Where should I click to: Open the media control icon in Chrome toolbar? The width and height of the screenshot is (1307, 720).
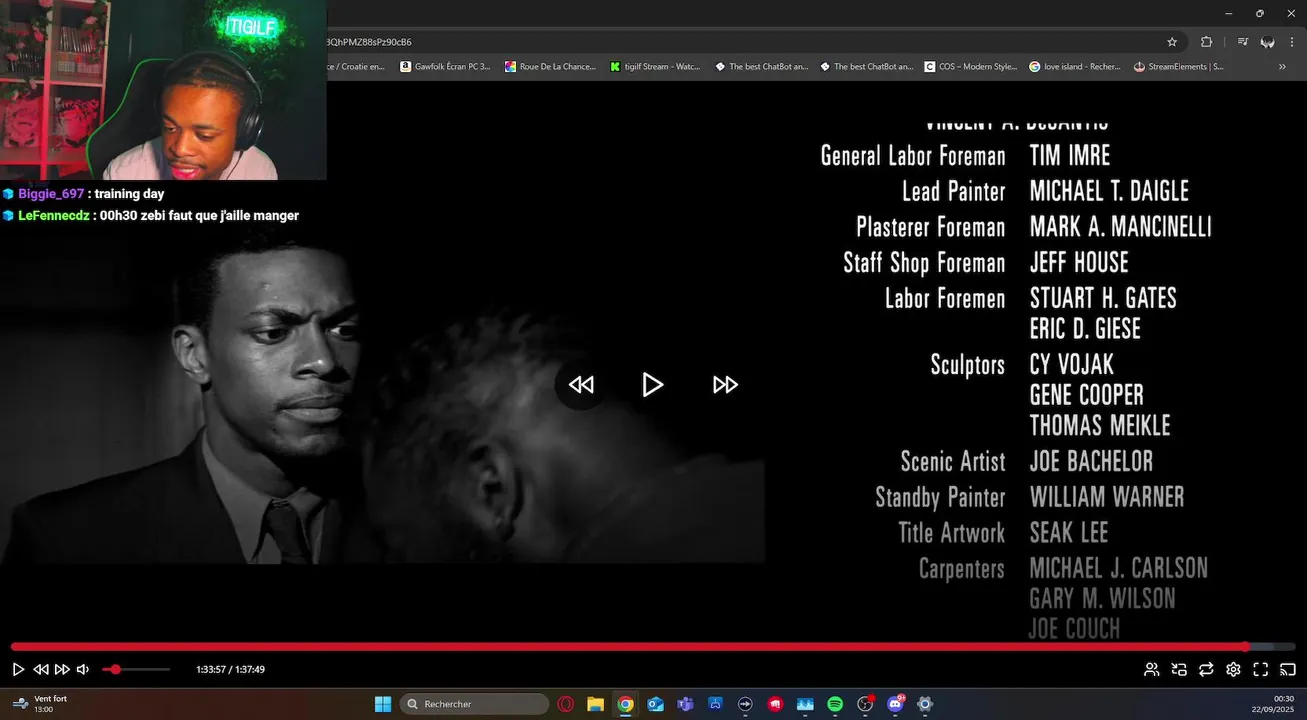(x=1243, y=42)
